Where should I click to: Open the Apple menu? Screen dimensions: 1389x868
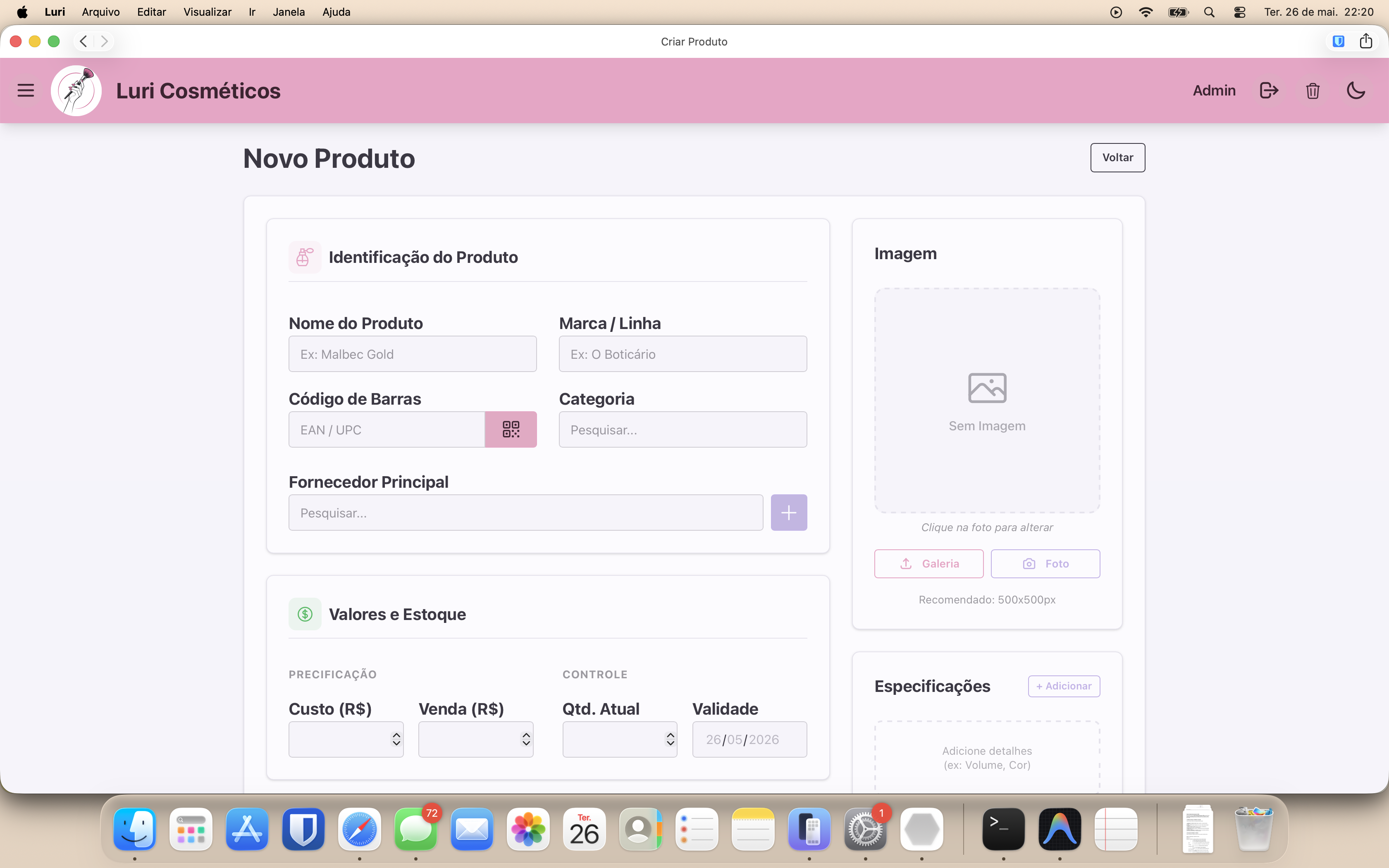click(x=22, y=12)
